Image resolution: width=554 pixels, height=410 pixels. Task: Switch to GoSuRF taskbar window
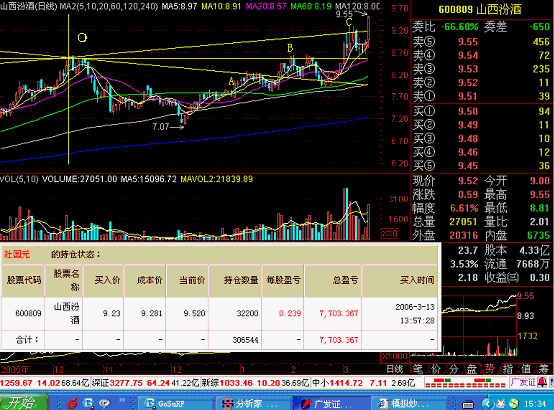tap(175, 403)
